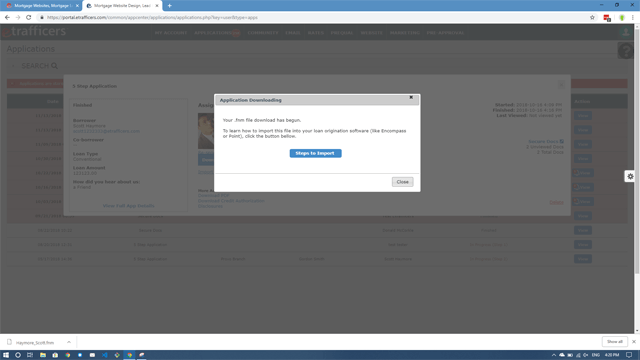Open the COMMUNITY menu
The height and width of the screenshot is (360, 640).
tap(263, 33)
